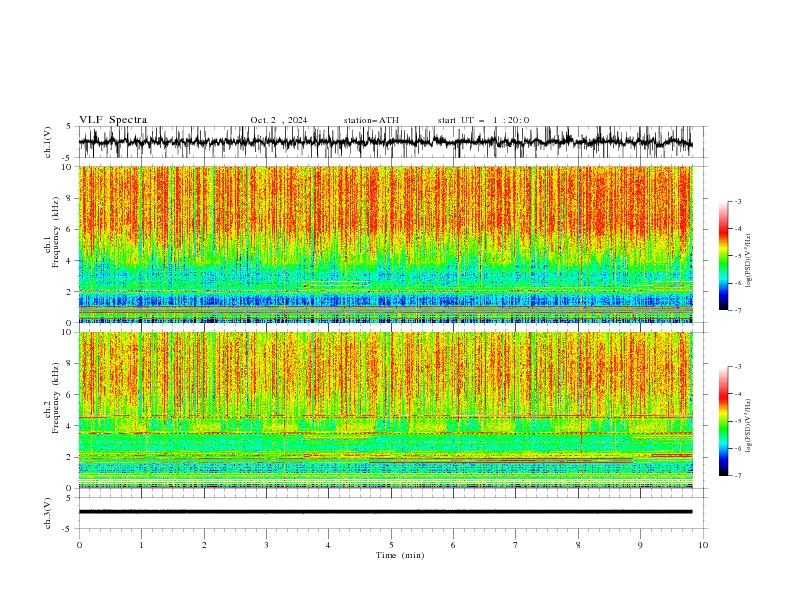The width and height of the screenshot is (792, 612).
Task: Click time-axis tick label "9"
Action: coord(640,545)
